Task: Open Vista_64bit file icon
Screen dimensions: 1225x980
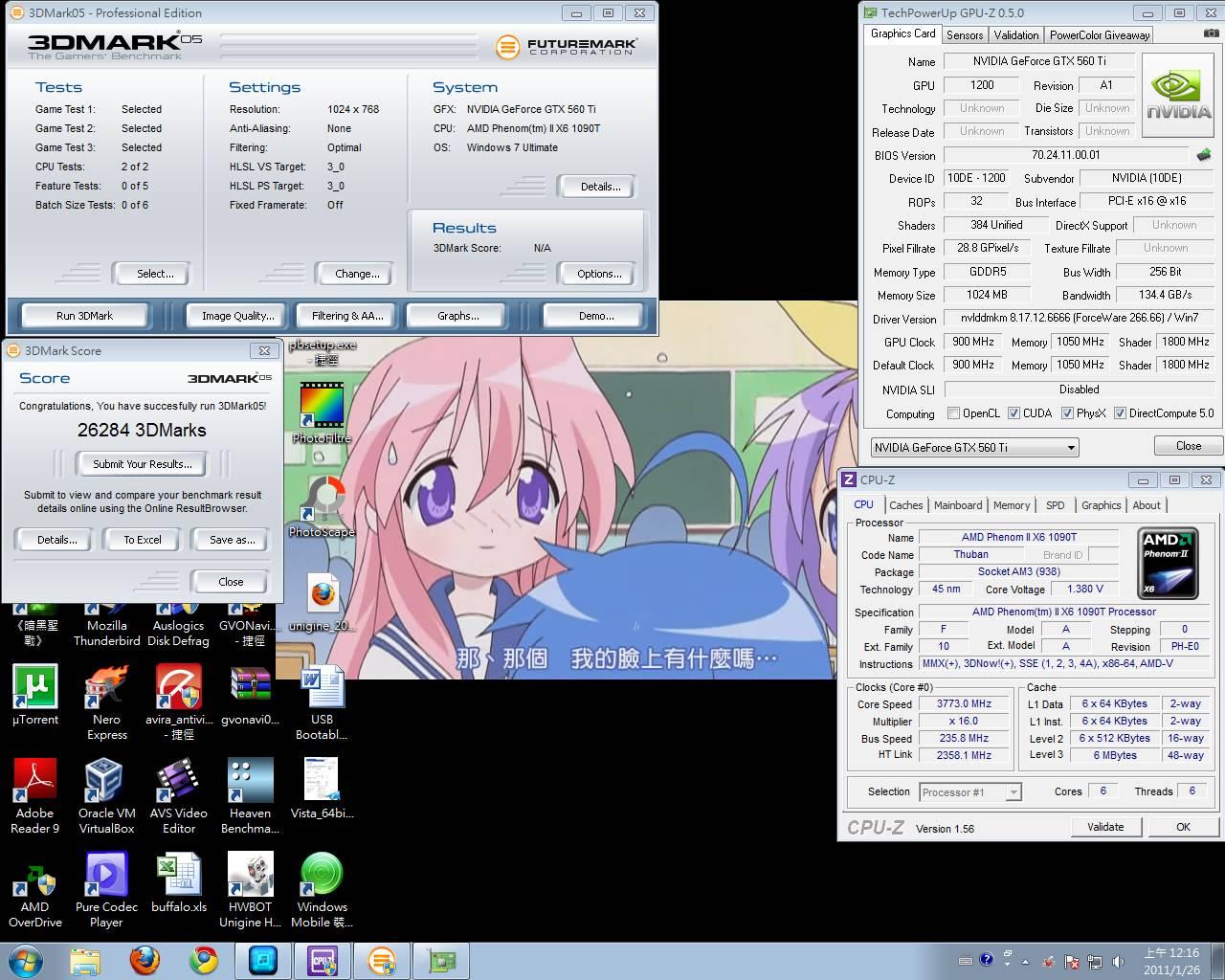Action: (x=322, y=789)
